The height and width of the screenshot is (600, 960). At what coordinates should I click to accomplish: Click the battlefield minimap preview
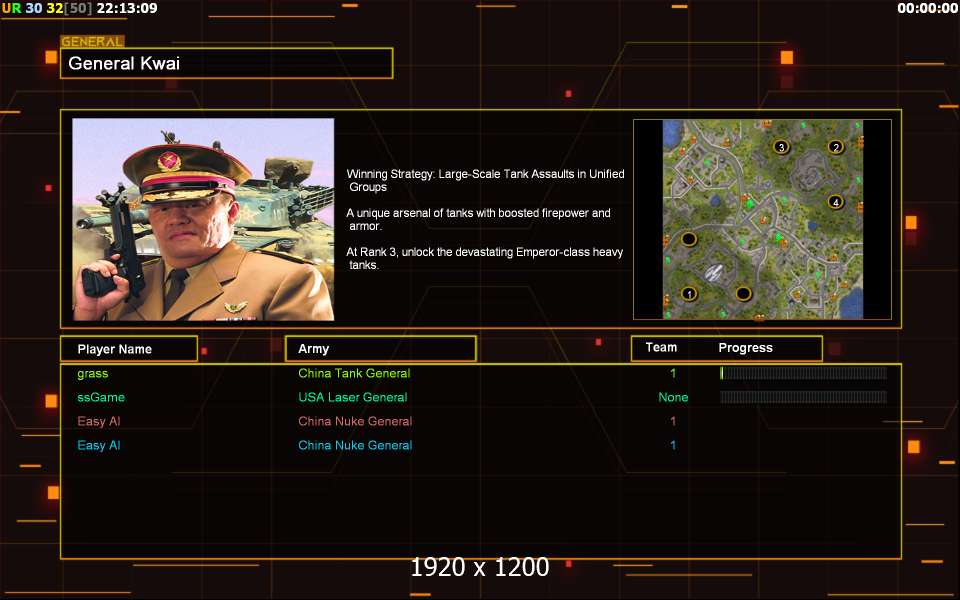tap(762, 219)
